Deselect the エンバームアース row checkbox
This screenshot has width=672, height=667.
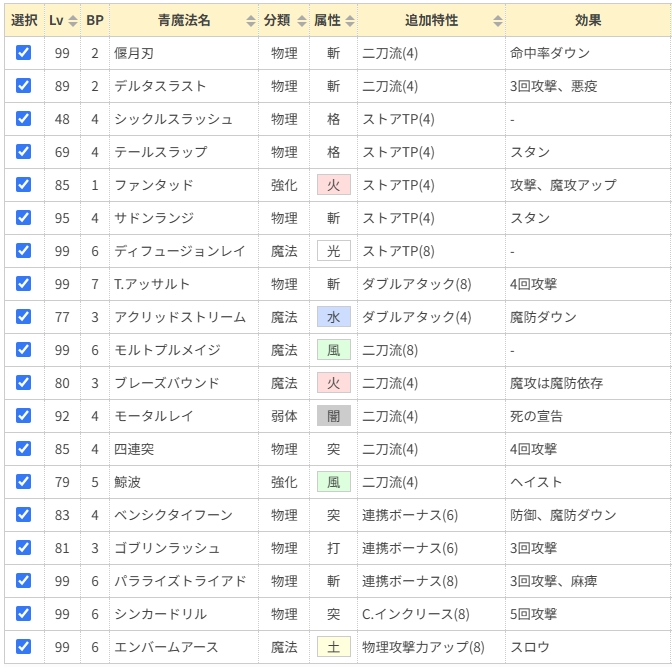pos(24,646)
